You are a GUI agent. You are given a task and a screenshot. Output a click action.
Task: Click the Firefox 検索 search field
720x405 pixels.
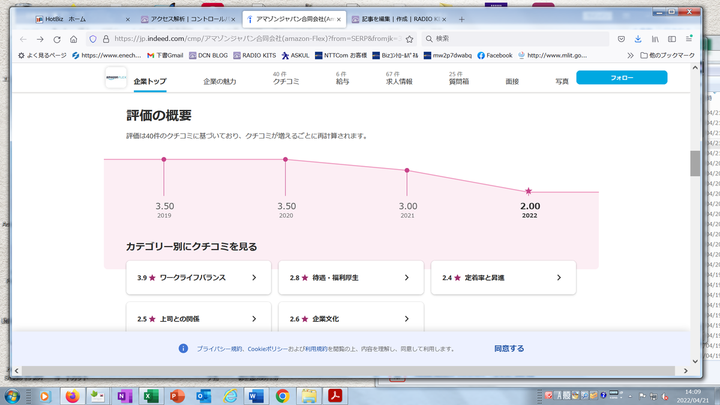coord(510,38)
